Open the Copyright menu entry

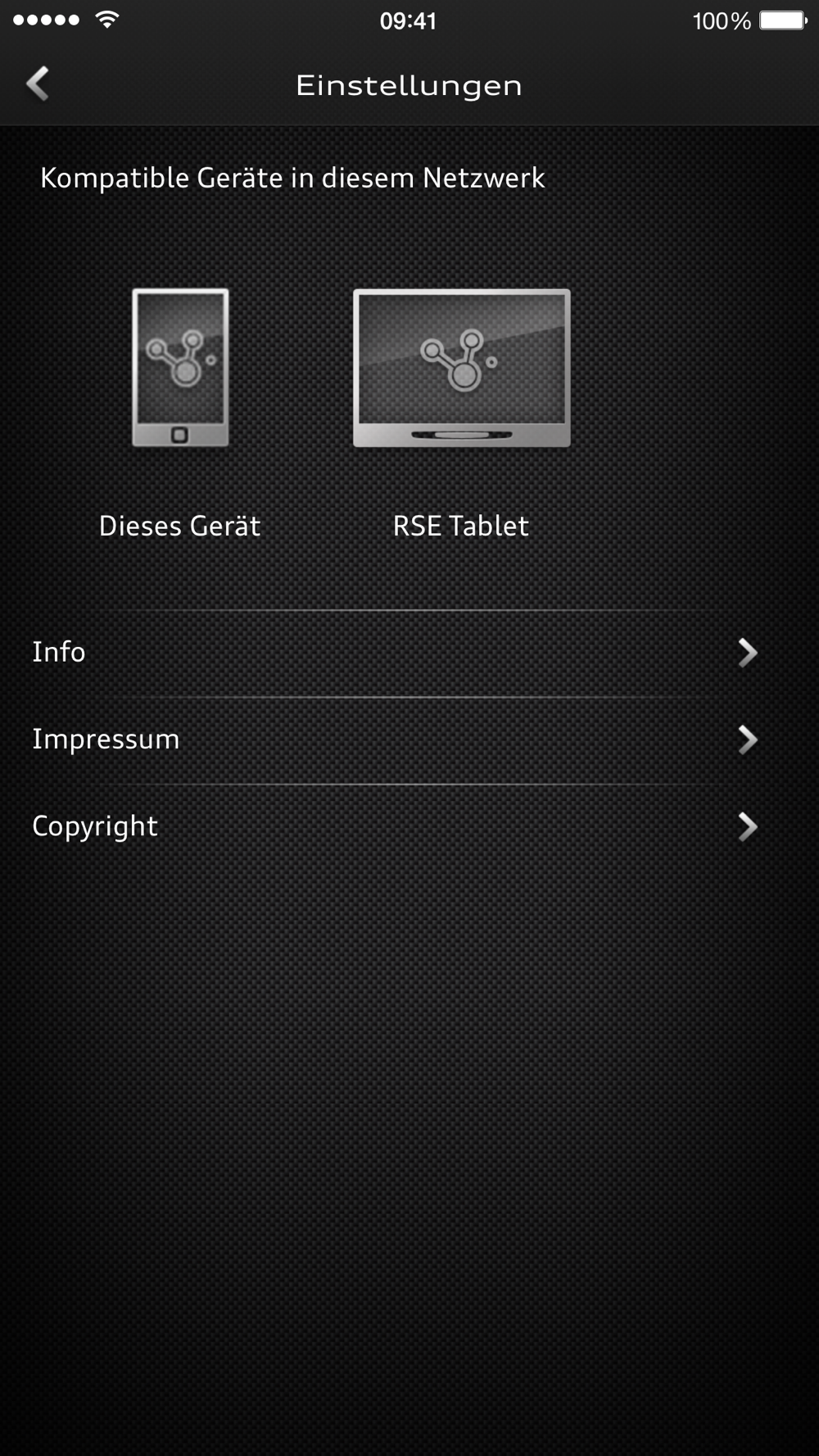click(409, 827)
